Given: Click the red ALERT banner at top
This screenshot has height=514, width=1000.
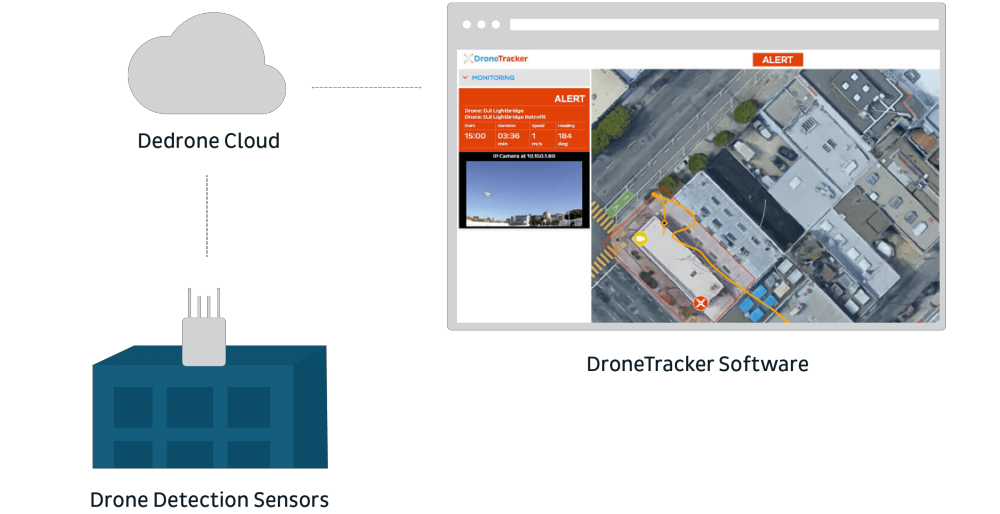Looking at the screenshot, I should 777,60.
